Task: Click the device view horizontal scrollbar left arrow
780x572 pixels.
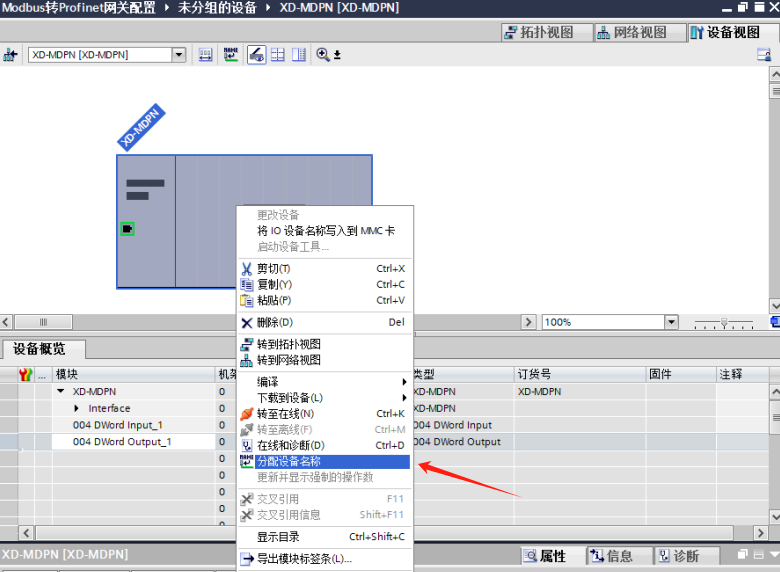Action: coord(5,322)
